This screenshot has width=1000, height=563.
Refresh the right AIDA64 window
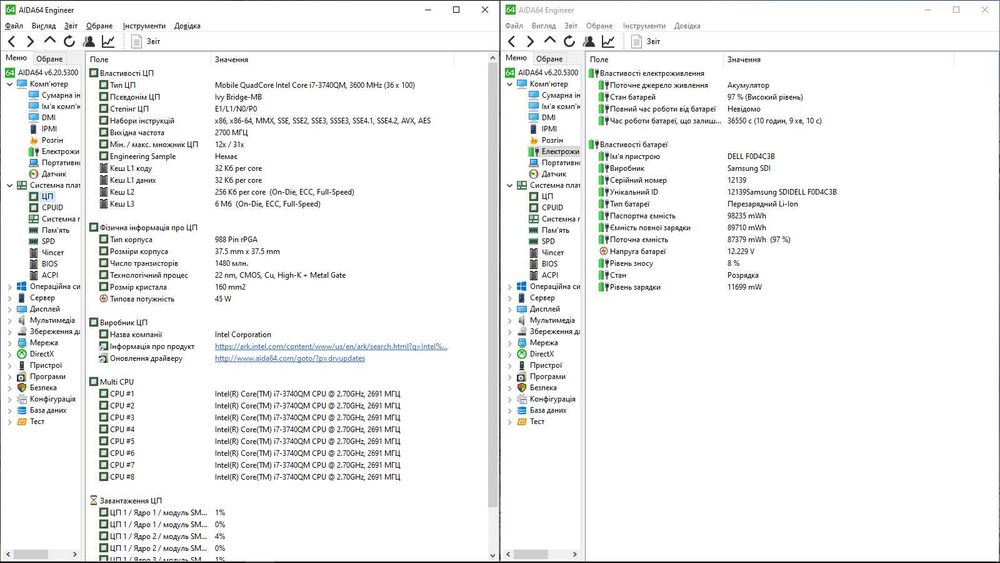coord(569,41)
